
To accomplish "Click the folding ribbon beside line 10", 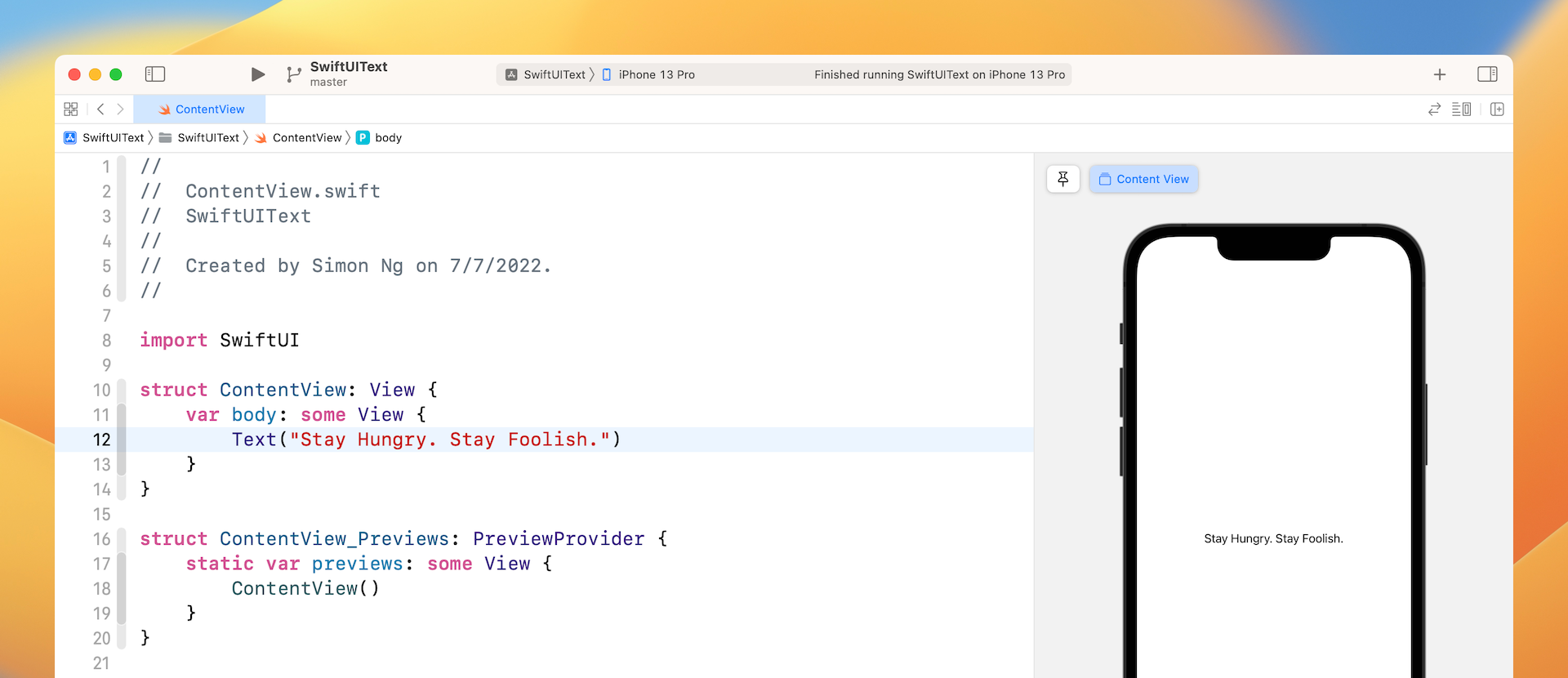I will point(122,390).
